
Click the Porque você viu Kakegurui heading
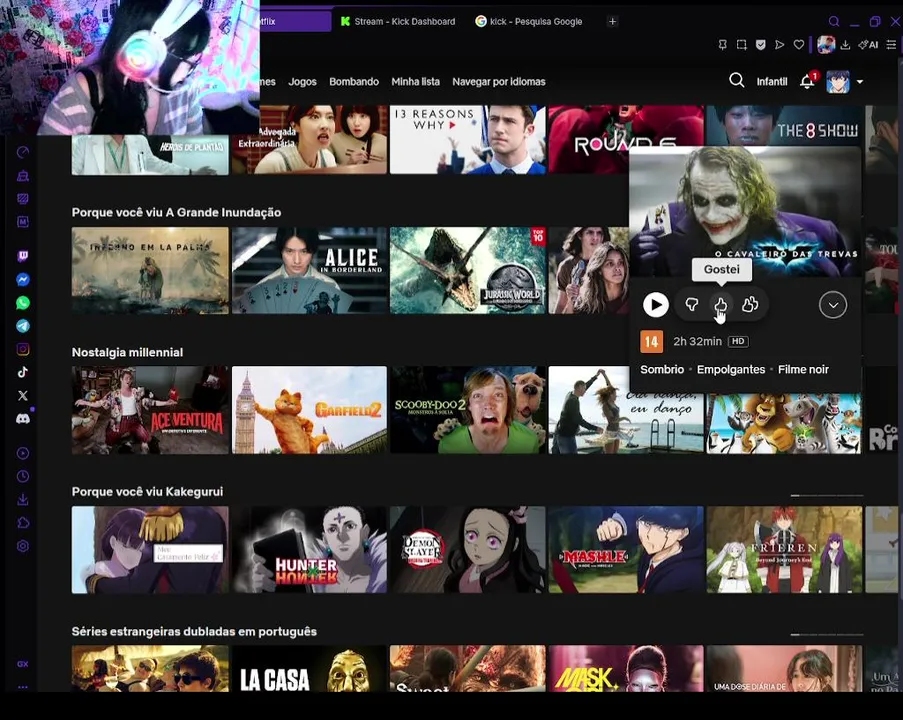pos(147,491)
